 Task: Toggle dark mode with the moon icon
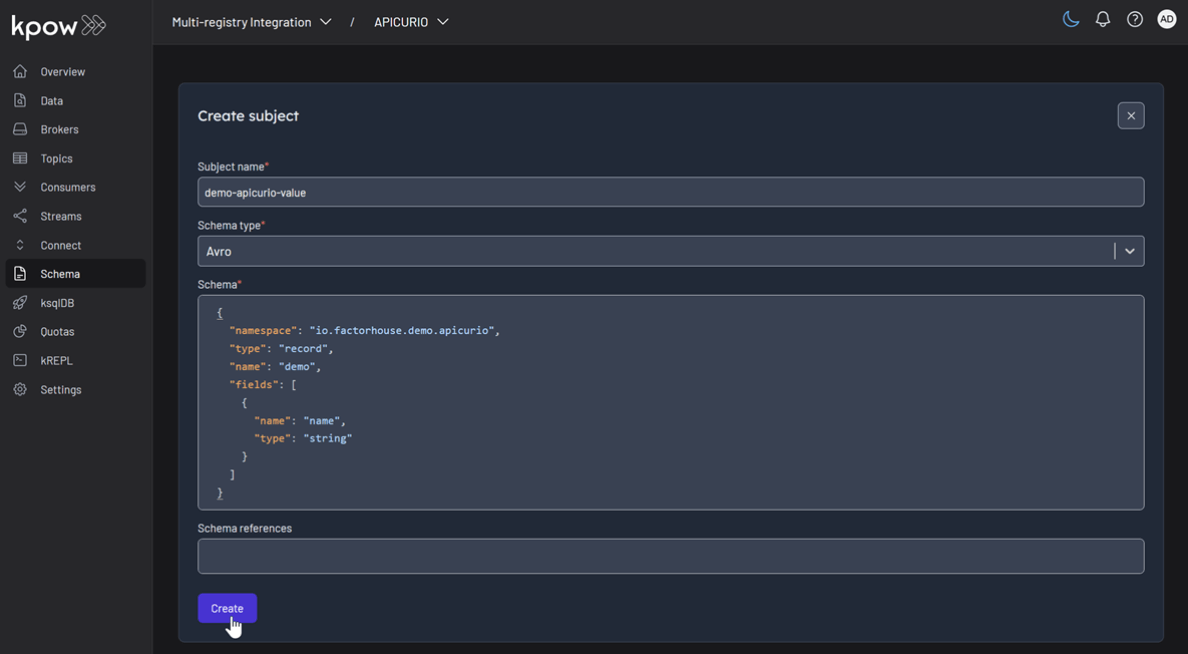pos(1070,18)
